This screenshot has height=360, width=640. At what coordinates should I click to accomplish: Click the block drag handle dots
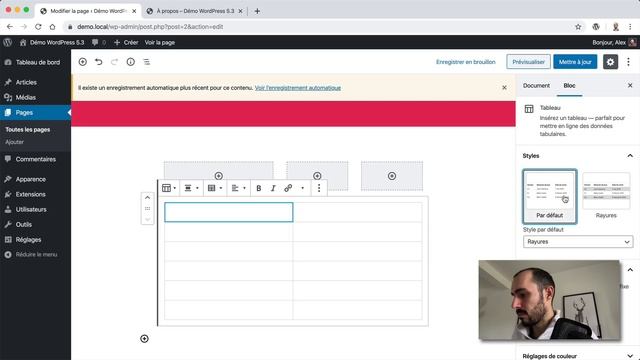[x=147, y=209]
